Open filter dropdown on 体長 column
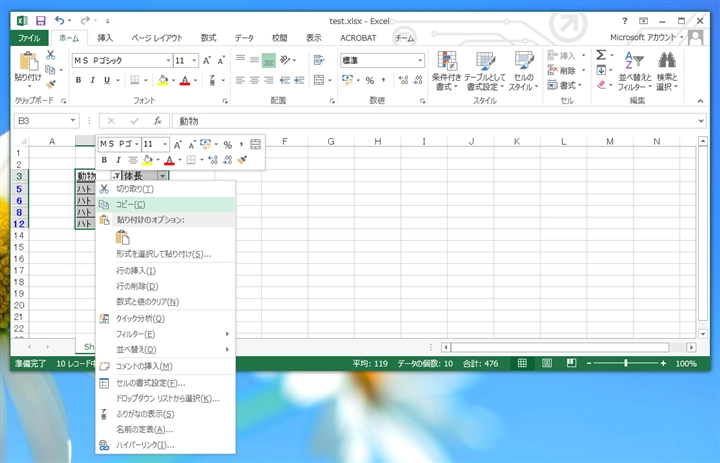 [162, 176]
